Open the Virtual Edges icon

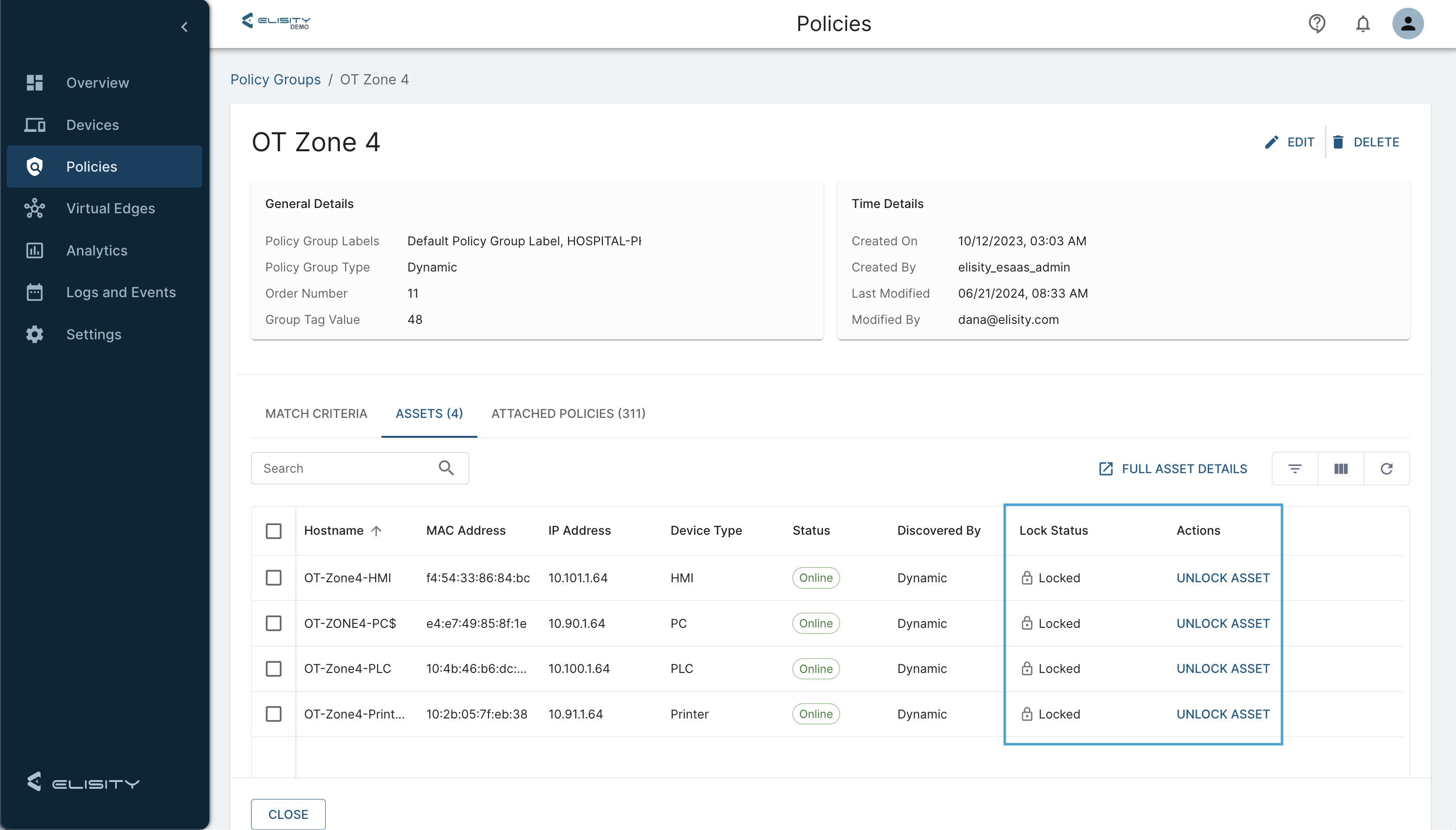[34, 208]
